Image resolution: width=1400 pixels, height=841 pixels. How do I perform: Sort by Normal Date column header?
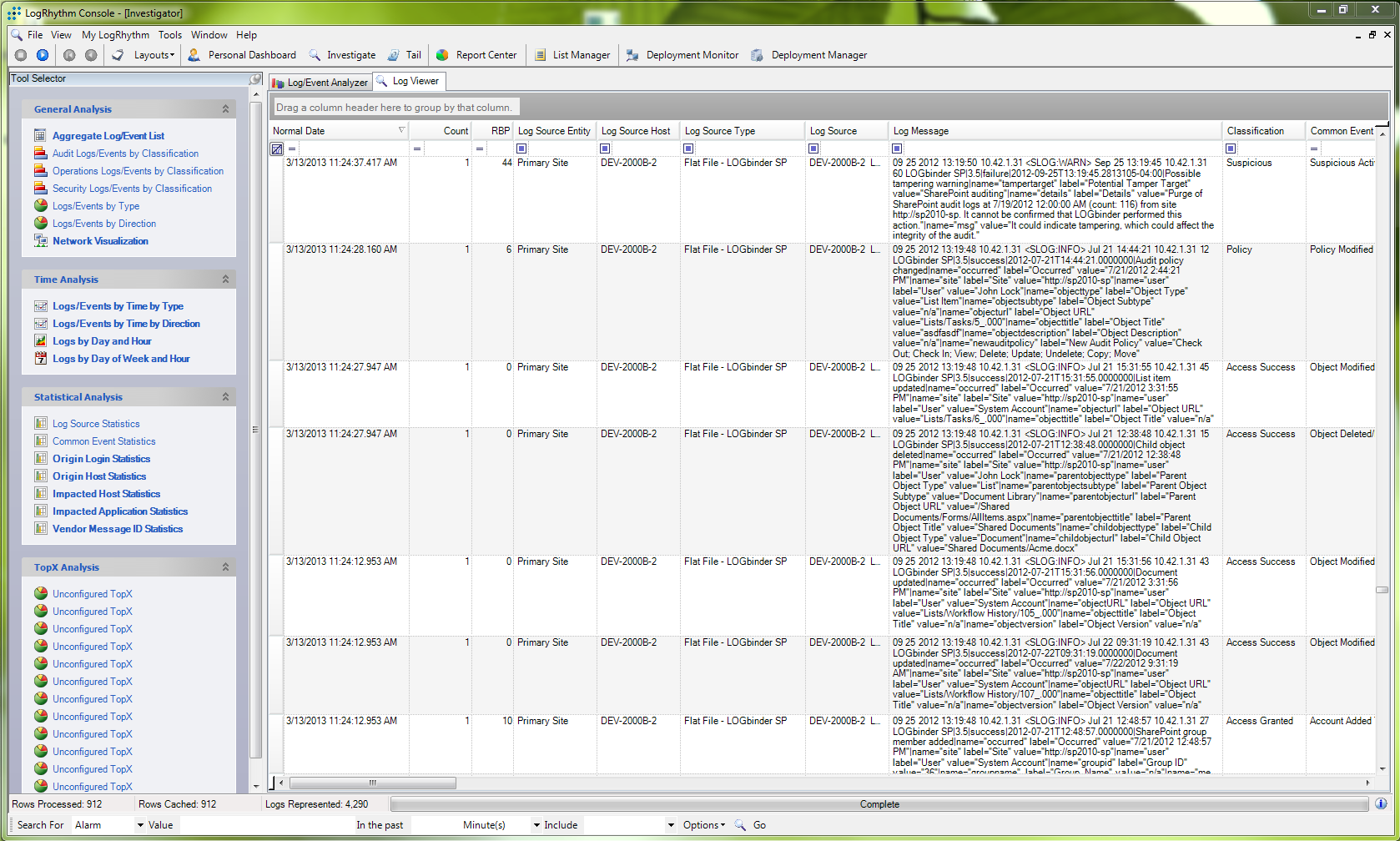click(339, 131)
